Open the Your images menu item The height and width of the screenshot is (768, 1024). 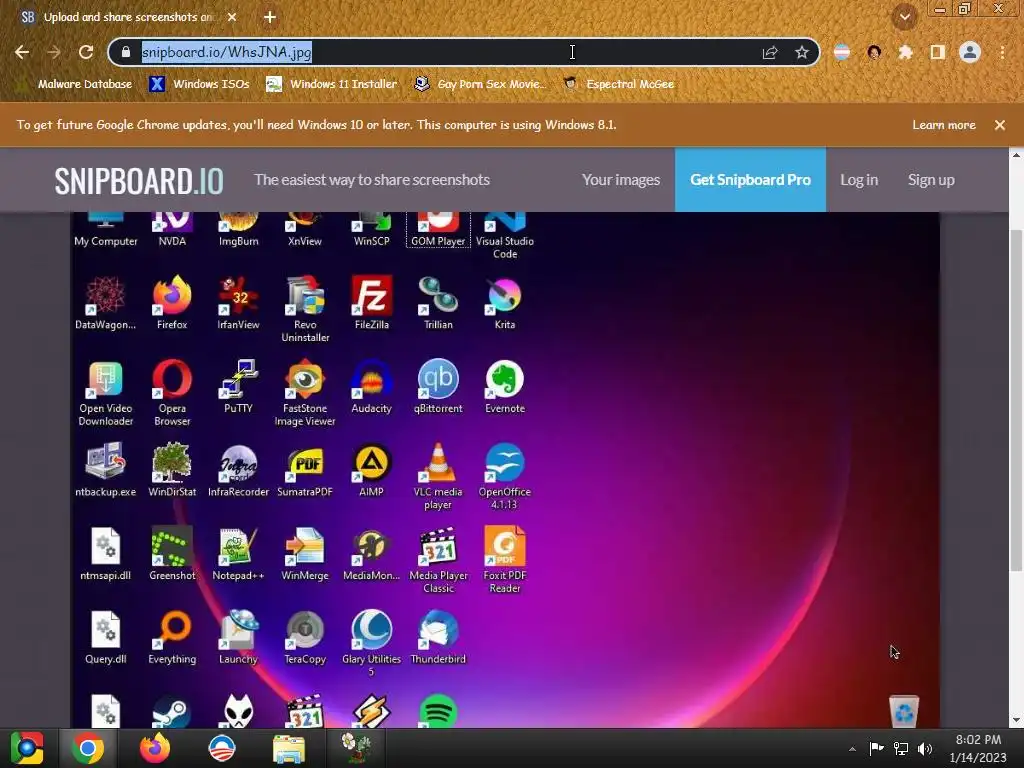(x=621, y=180)
